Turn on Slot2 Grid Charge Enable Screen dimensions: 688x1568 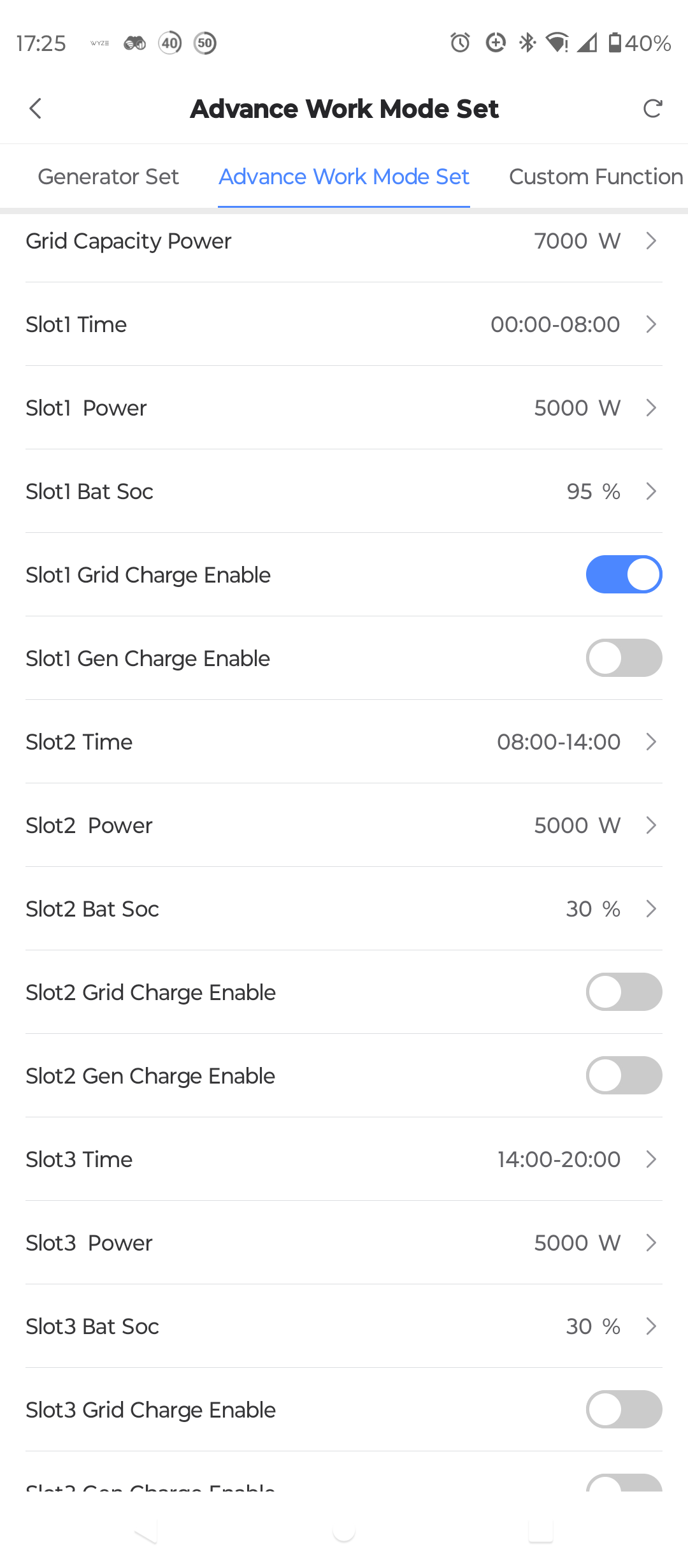[624, 992]
